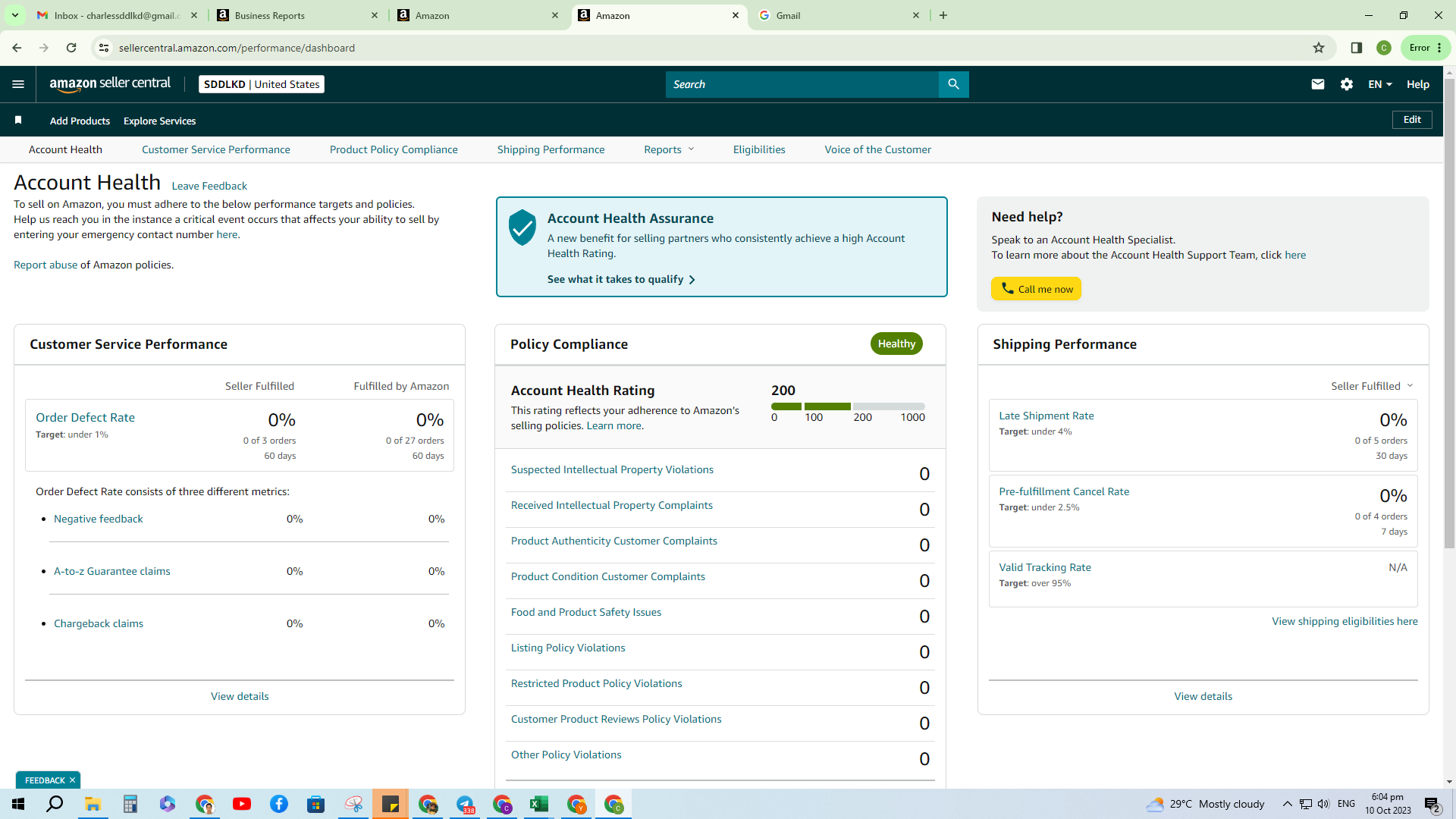Open Telegram from the taskbar
This screenshot has height=819, width=1456.
point(465,804)
